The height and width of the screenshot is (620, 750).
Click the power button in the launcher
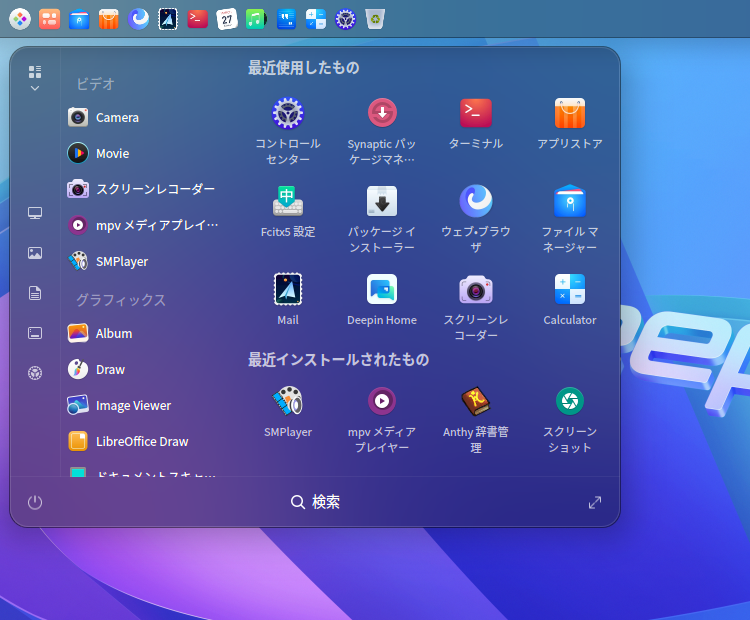[x=35, y=502]
